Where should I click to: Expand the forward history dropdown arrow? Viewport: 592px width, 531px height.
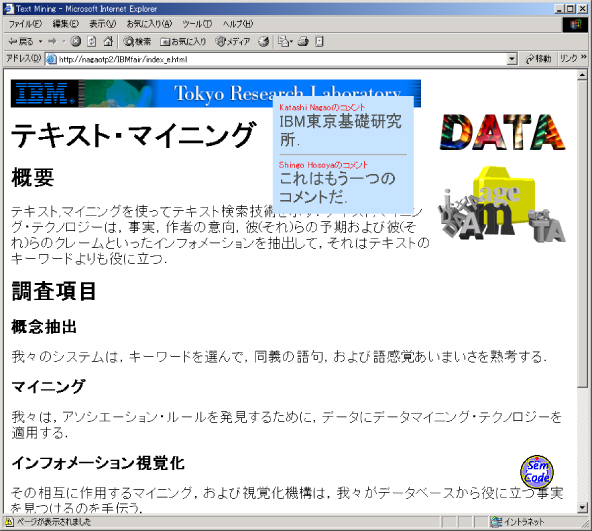[64, 42]
